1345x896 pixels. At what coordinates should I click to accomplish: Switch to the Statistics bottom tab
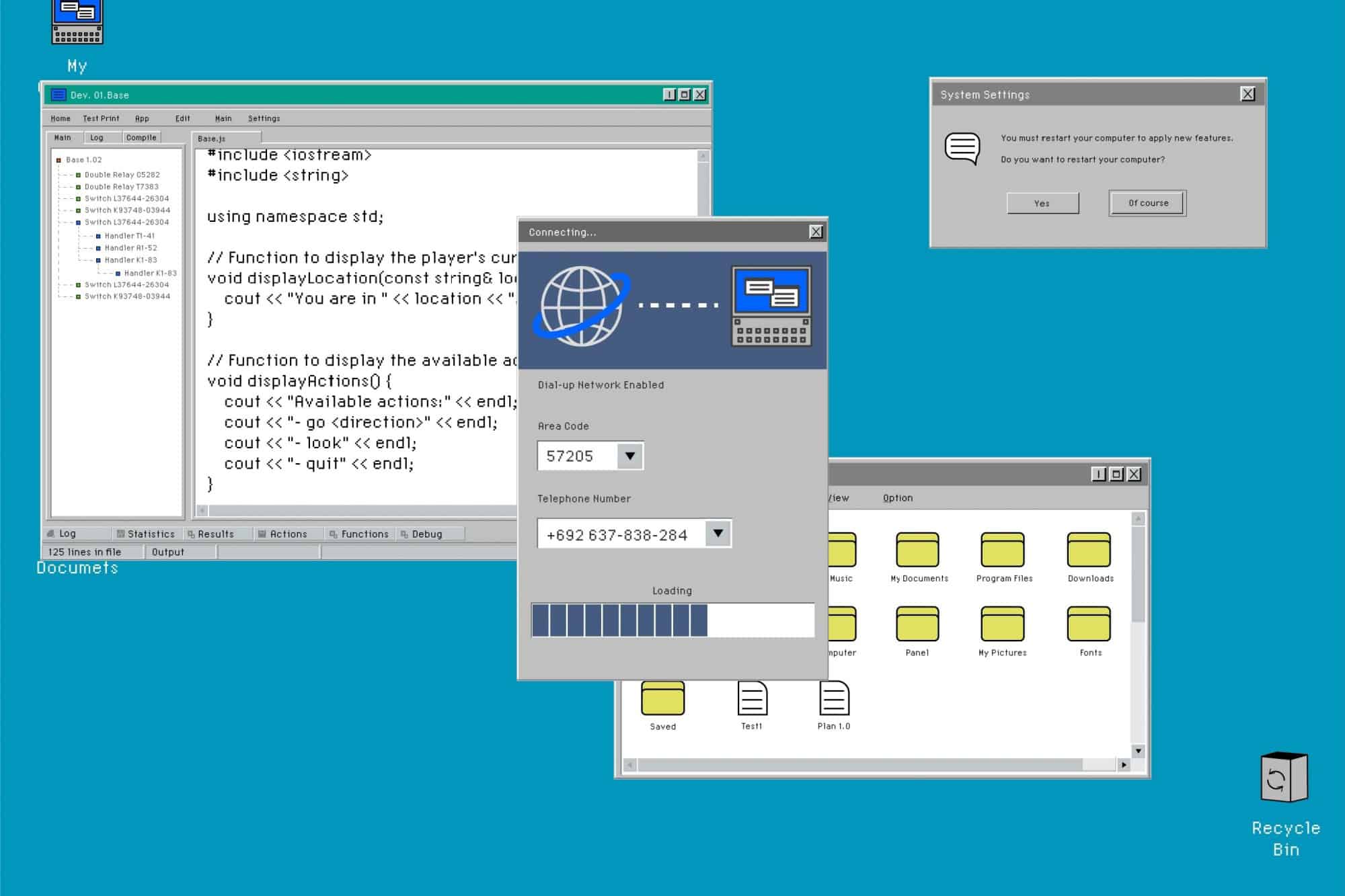[146, 534]
